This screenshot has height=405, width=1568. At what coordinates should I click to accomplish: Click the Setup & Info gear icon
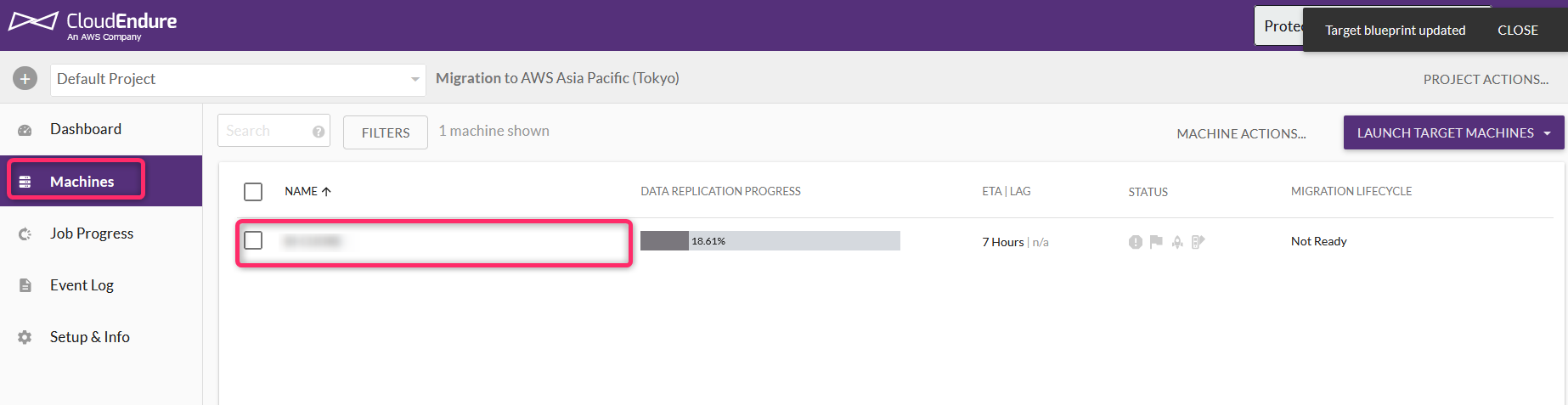25,337
